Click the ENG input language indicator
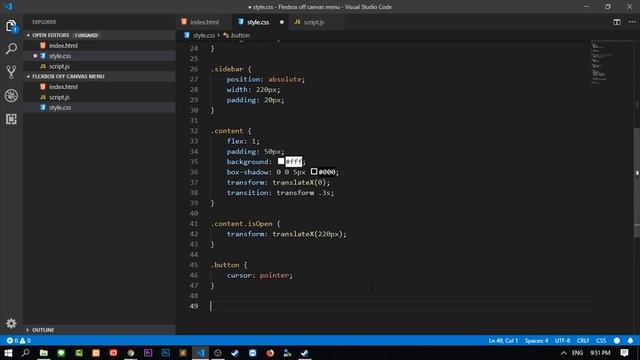The width and height of the screenshot is (640, 360). pos(577,353)
